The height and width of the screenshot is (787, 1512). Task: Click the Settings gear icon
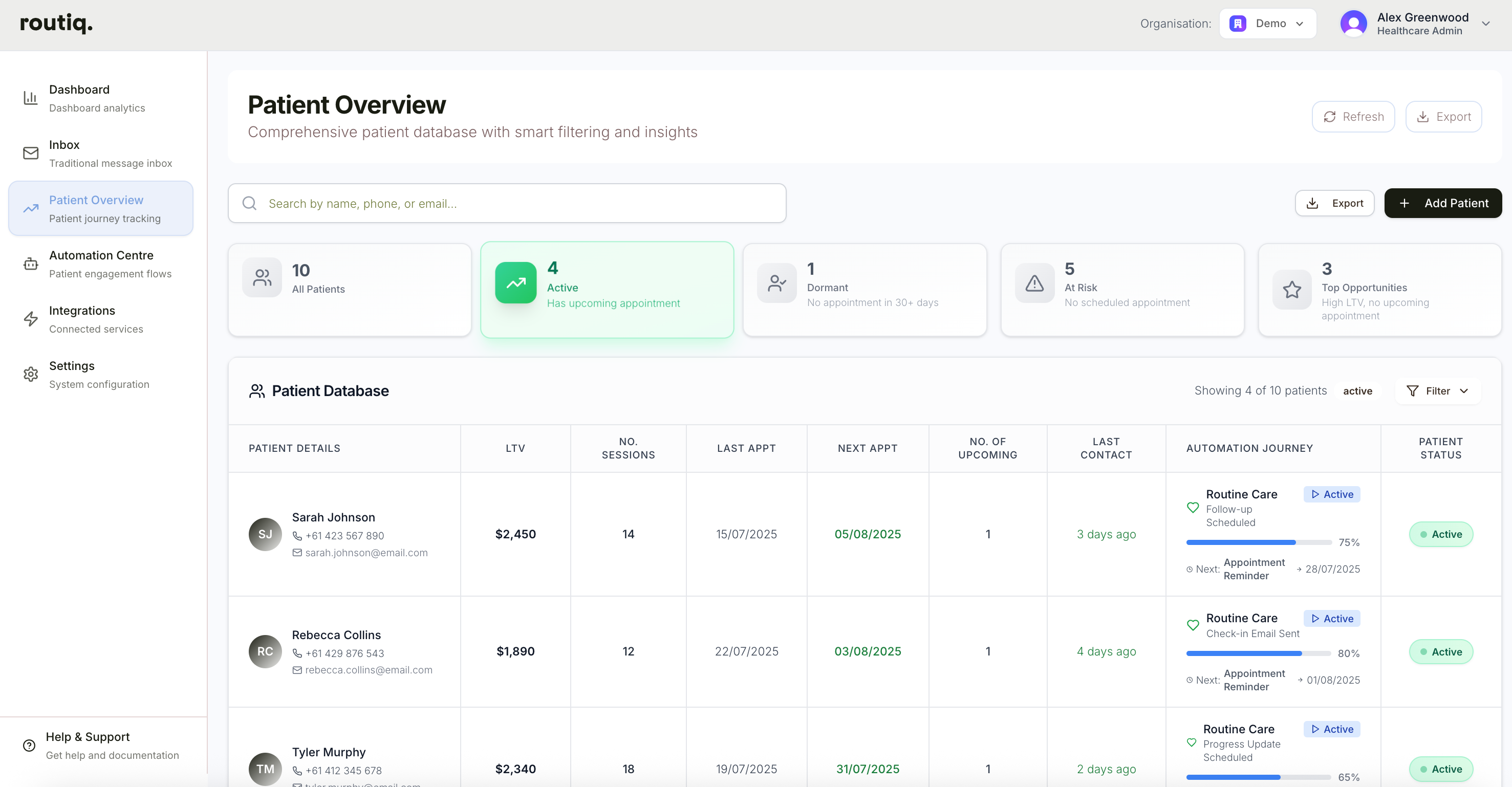point(31,375)
